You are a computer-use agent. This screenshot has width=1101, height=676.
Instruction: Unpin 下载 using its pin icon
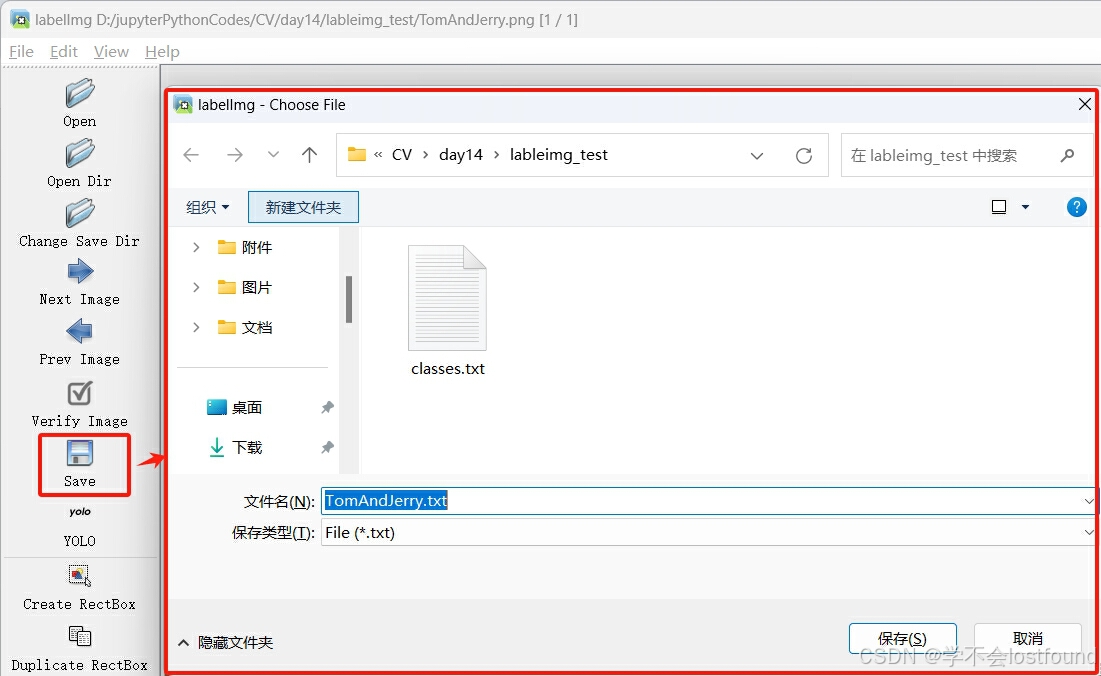(327, 447)
